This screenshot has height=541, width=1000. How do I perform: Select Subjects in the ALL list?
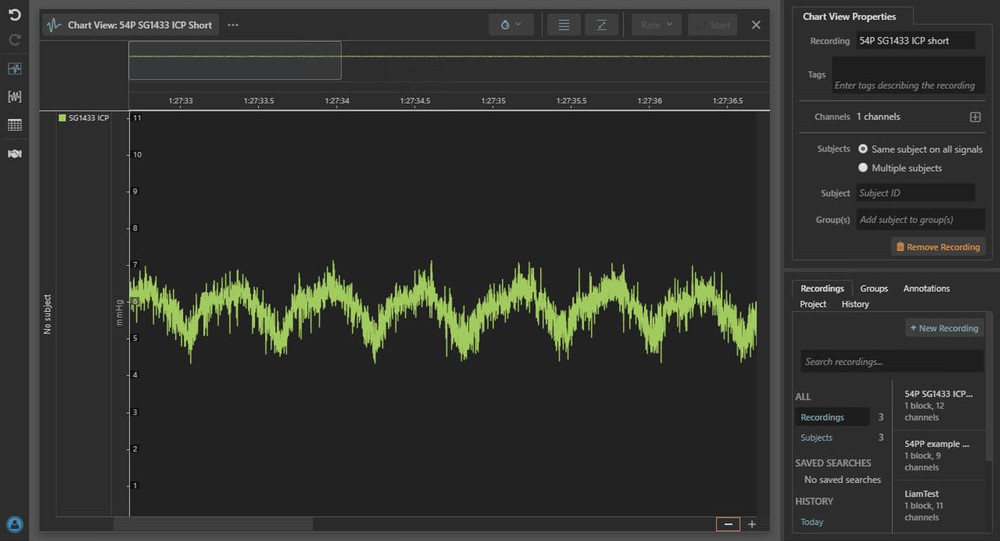click(x=817, y=438)
